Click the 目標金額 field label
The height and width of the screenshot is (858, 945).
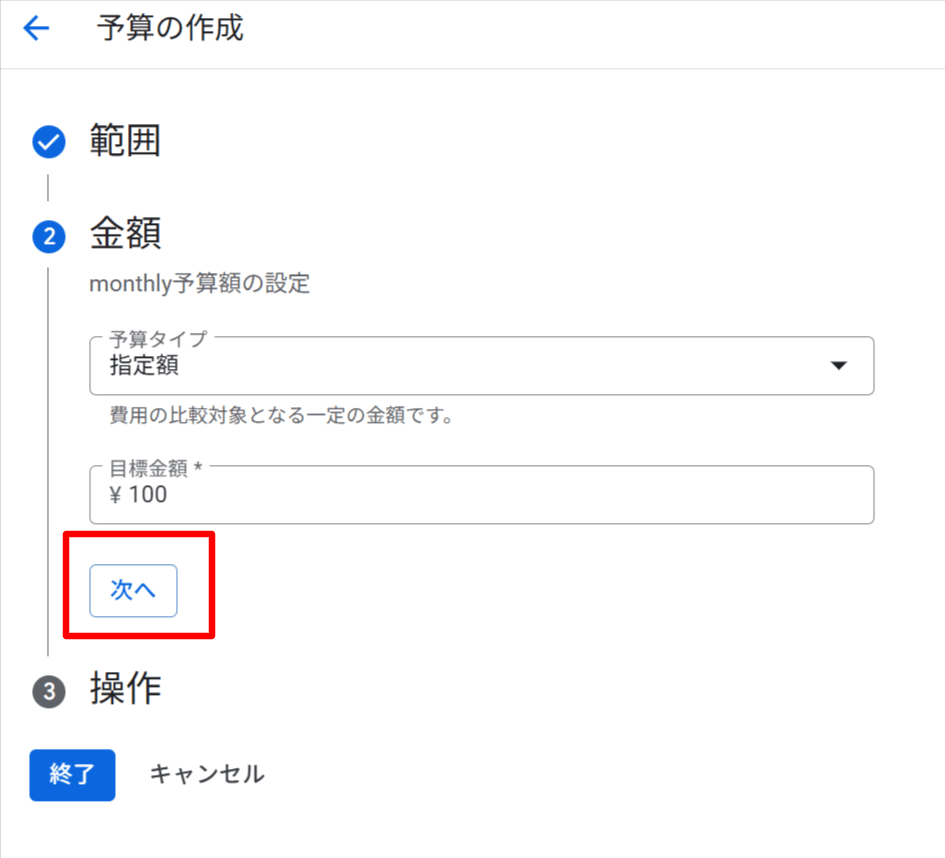pyautogui.click(x=155, y=468)
